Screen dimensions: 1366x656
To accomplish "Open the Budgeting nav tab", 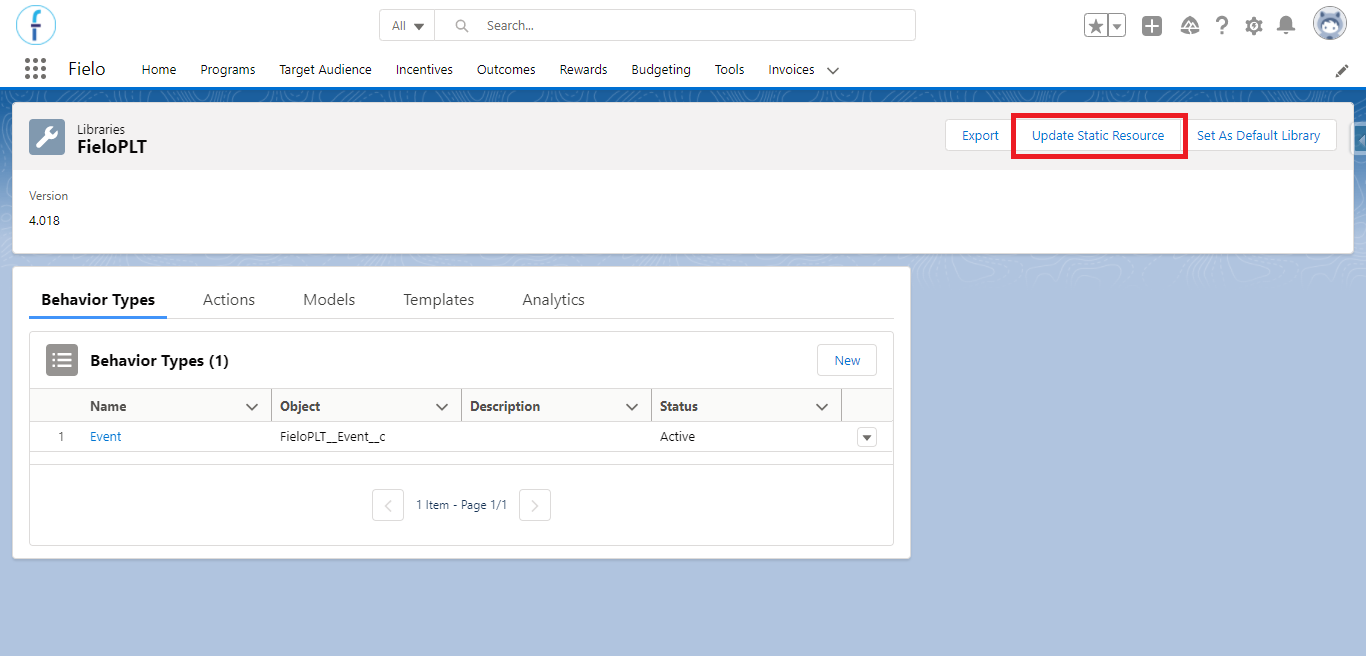I will coord(661,70).
